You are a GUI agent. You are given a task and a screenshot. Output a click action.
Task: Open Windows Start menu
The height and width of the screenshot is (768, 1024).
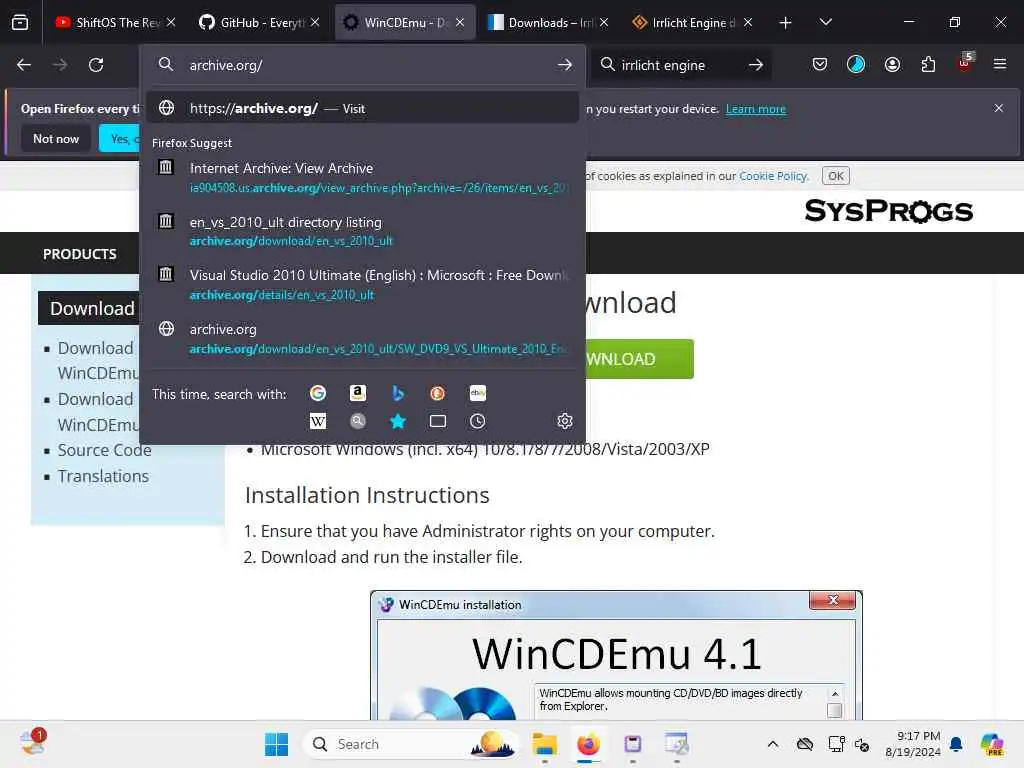(x=276, y=744)
